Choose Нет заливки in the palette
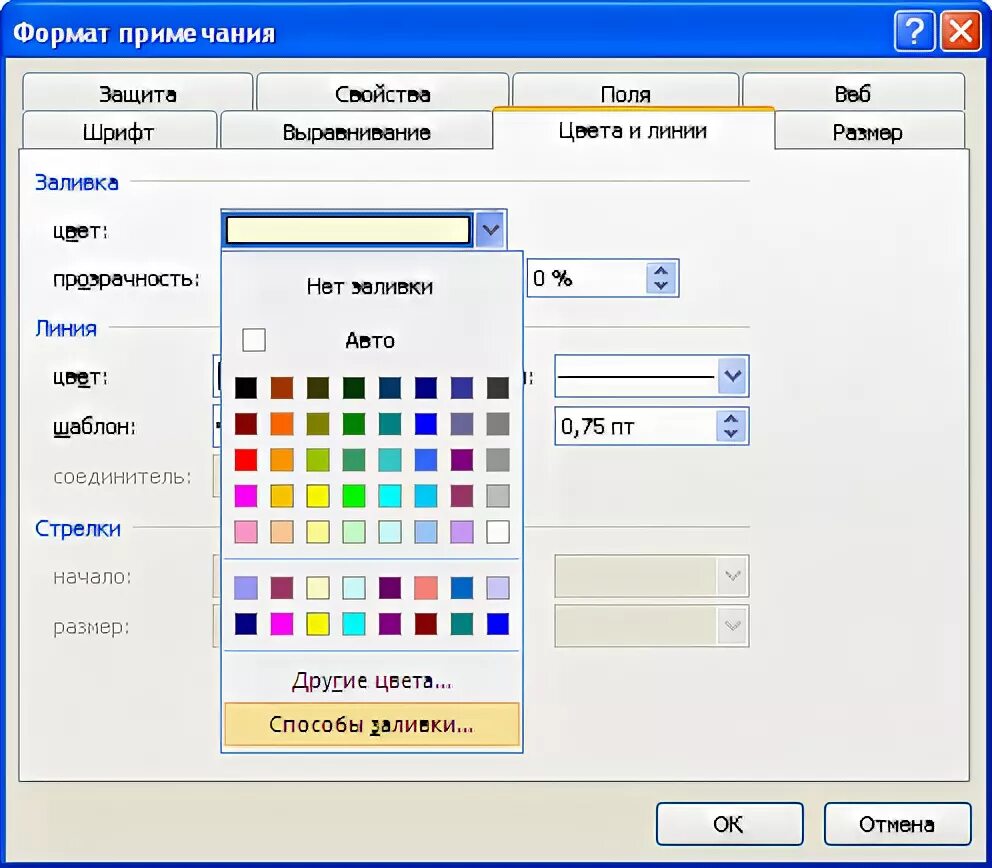Viewport: 992px width, 868px height. pyautogui.click(x=370, y=287)
